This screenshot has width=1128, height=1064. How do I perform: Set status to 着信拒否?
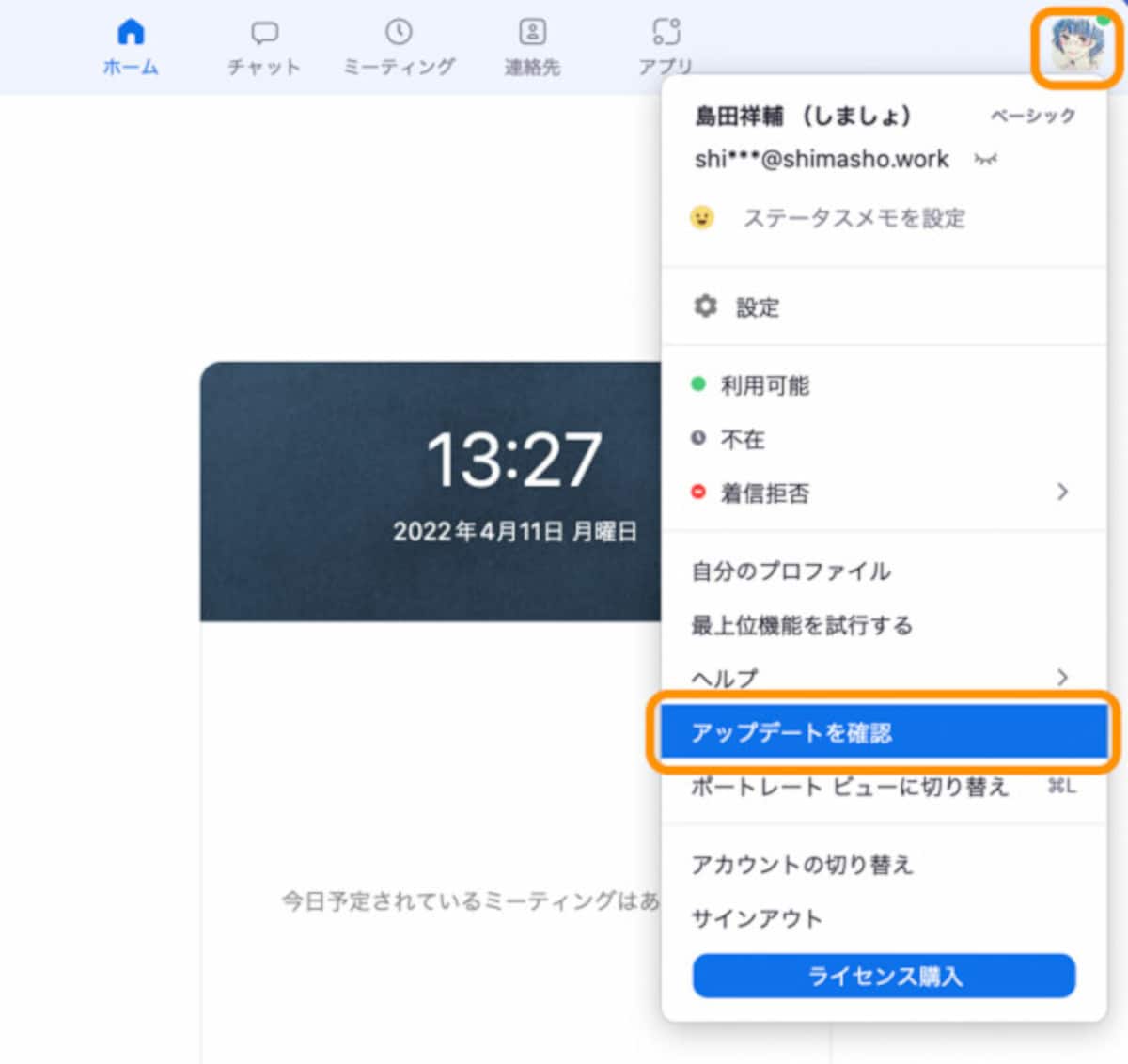(884, 493)
